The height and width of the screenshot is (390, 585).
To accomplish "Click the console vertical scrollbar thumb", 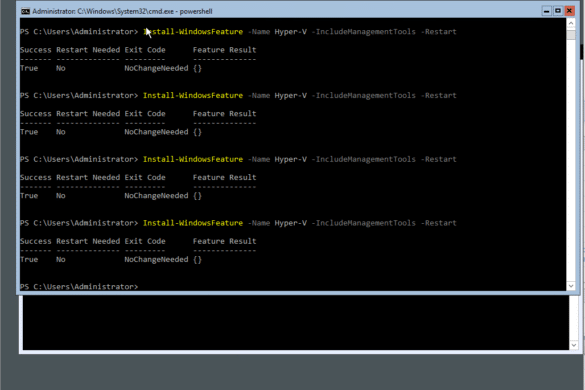I will click(571, 35).
